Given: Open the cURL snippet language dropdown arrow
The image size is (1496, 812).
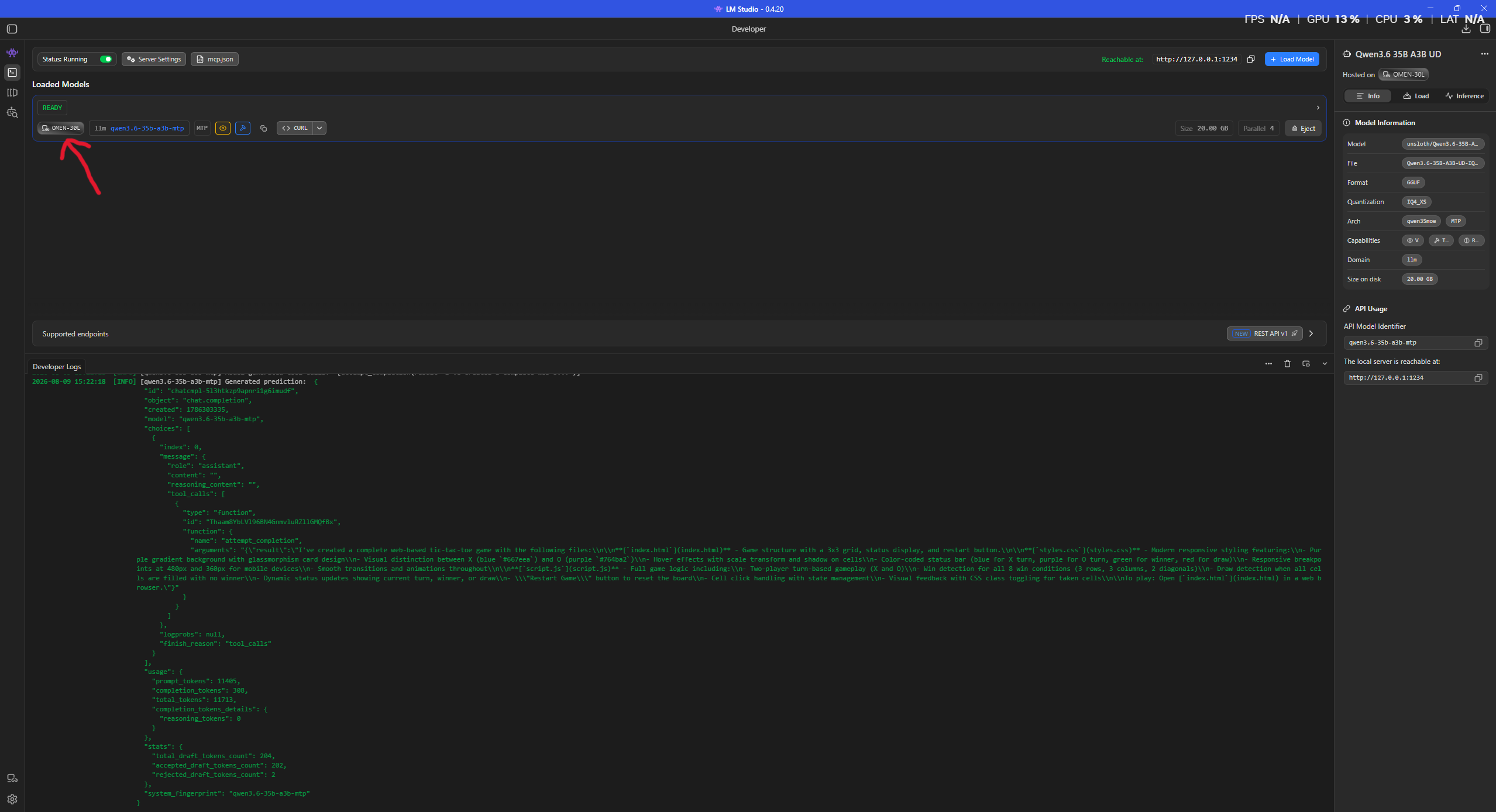Looking at the screenshot, I should 319,128.
